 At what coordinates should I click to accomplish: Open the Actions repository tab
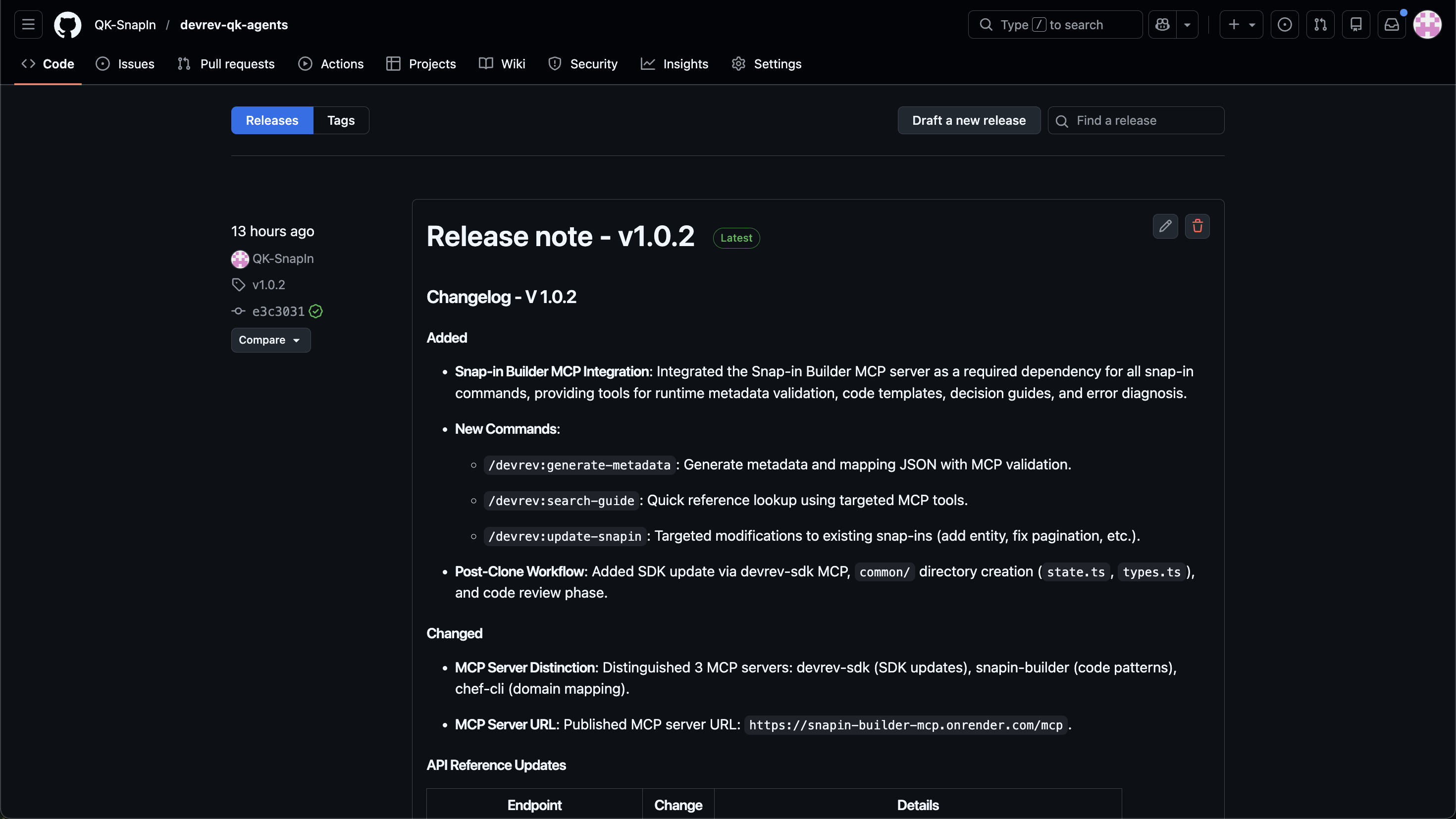331,64
